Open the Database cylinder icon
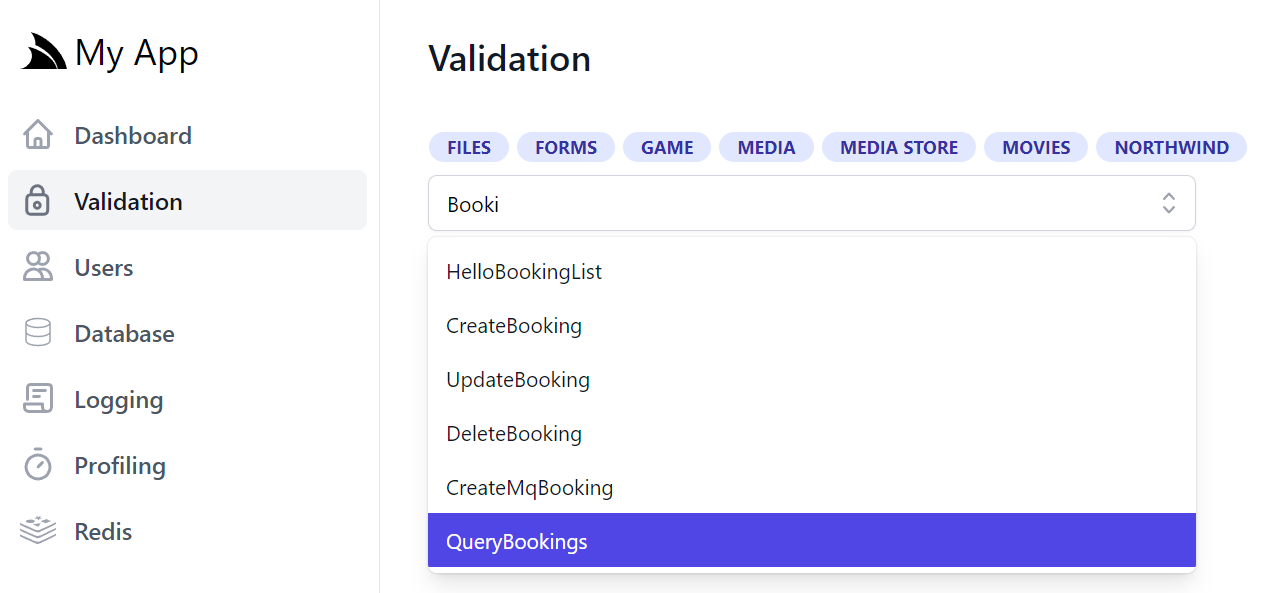Image resolution: width=1266 pixels, height=593 pixels. pos(38,333)
